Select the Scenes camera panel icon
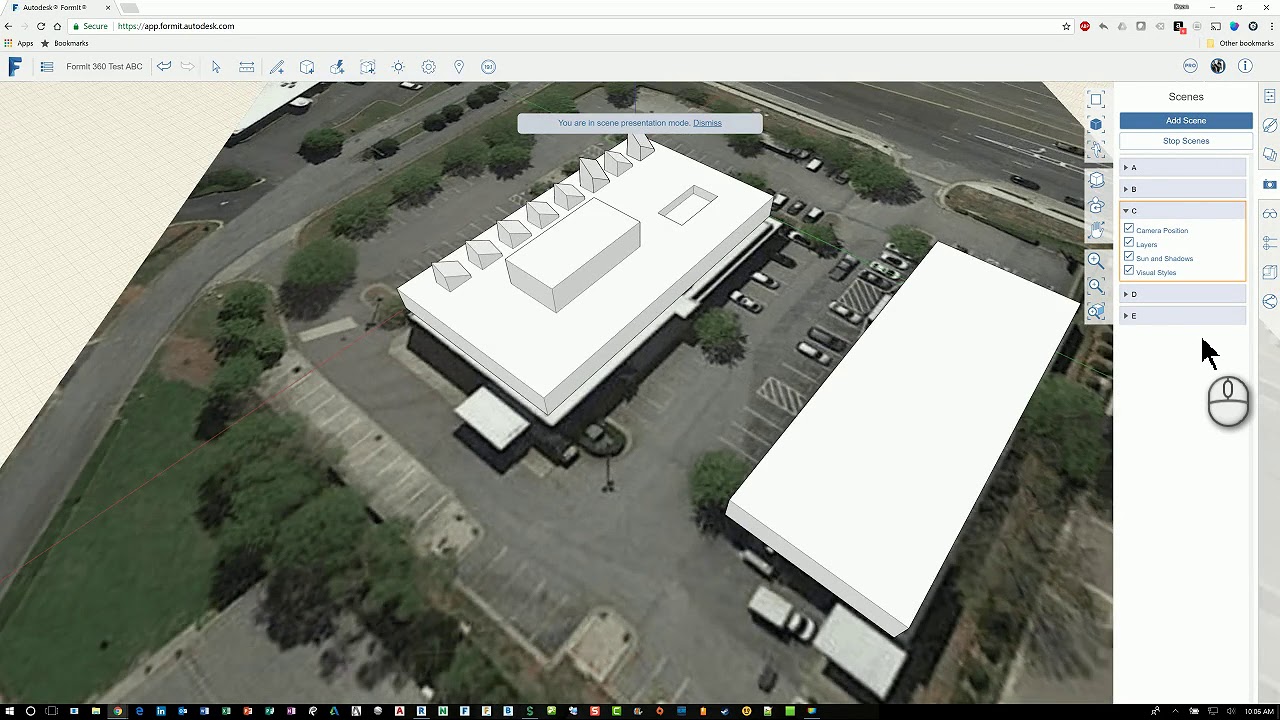The height and width of the screenshot is (720, 1280). (x=1269, y=184)
